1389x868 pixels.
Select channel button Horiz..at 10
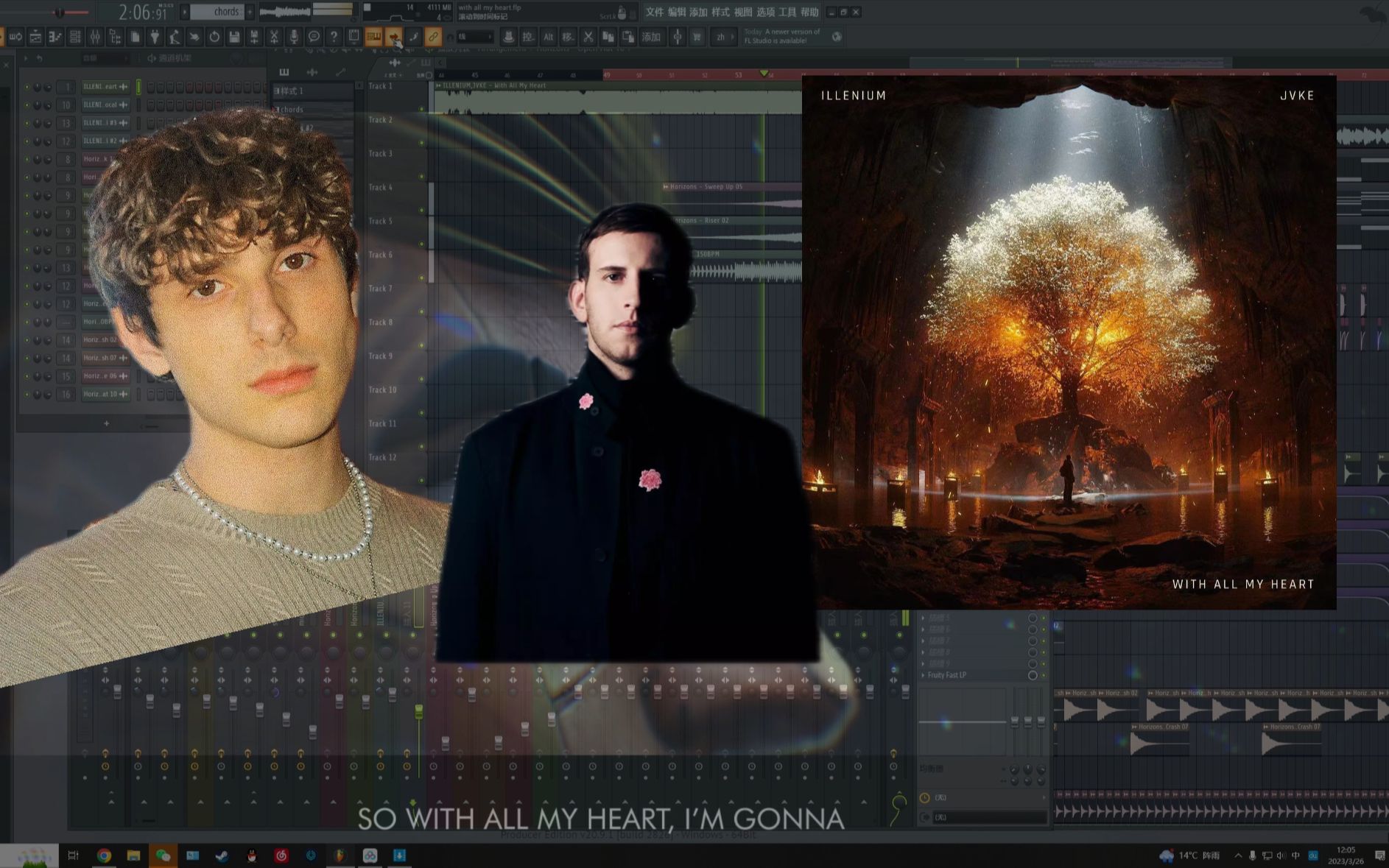105,395
